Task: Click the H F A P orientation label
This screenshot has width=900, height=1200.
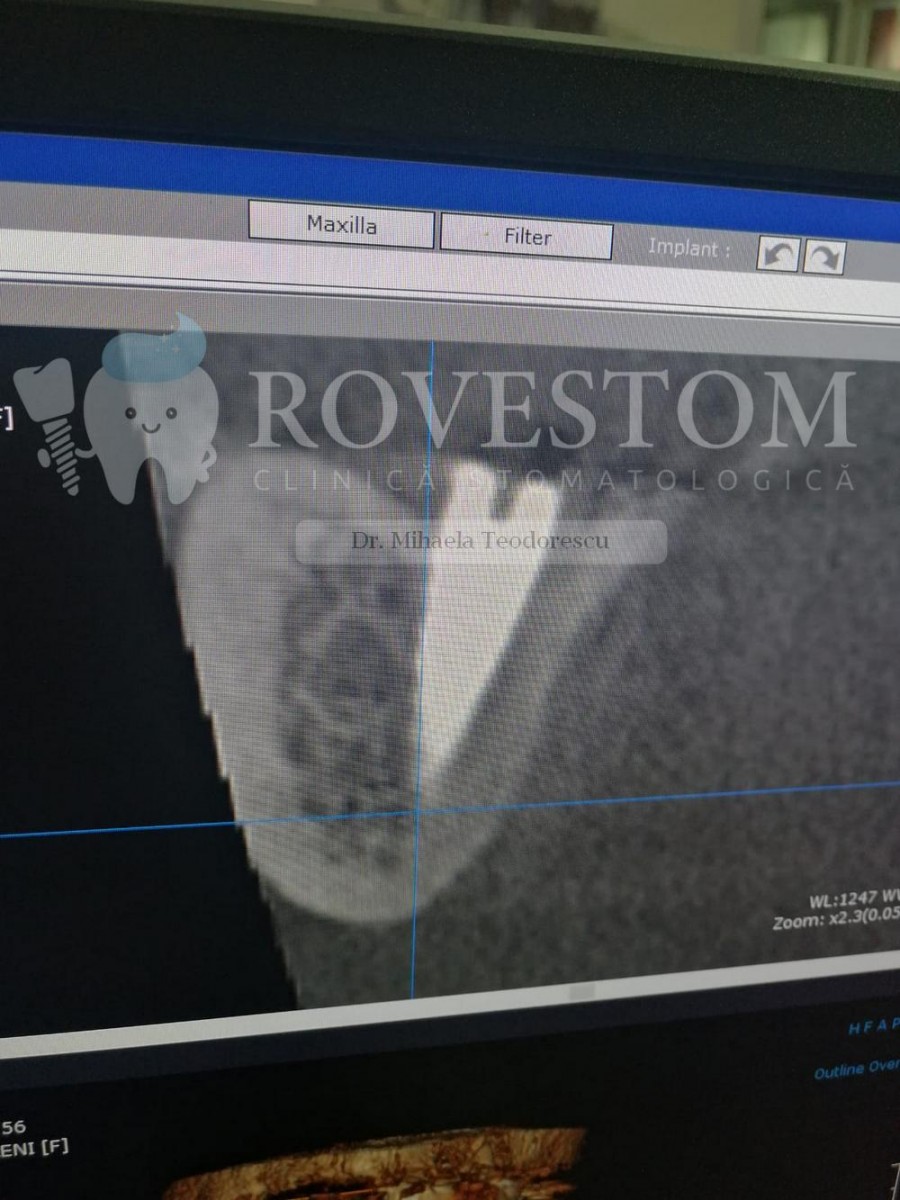Action: click(872, 1026)
